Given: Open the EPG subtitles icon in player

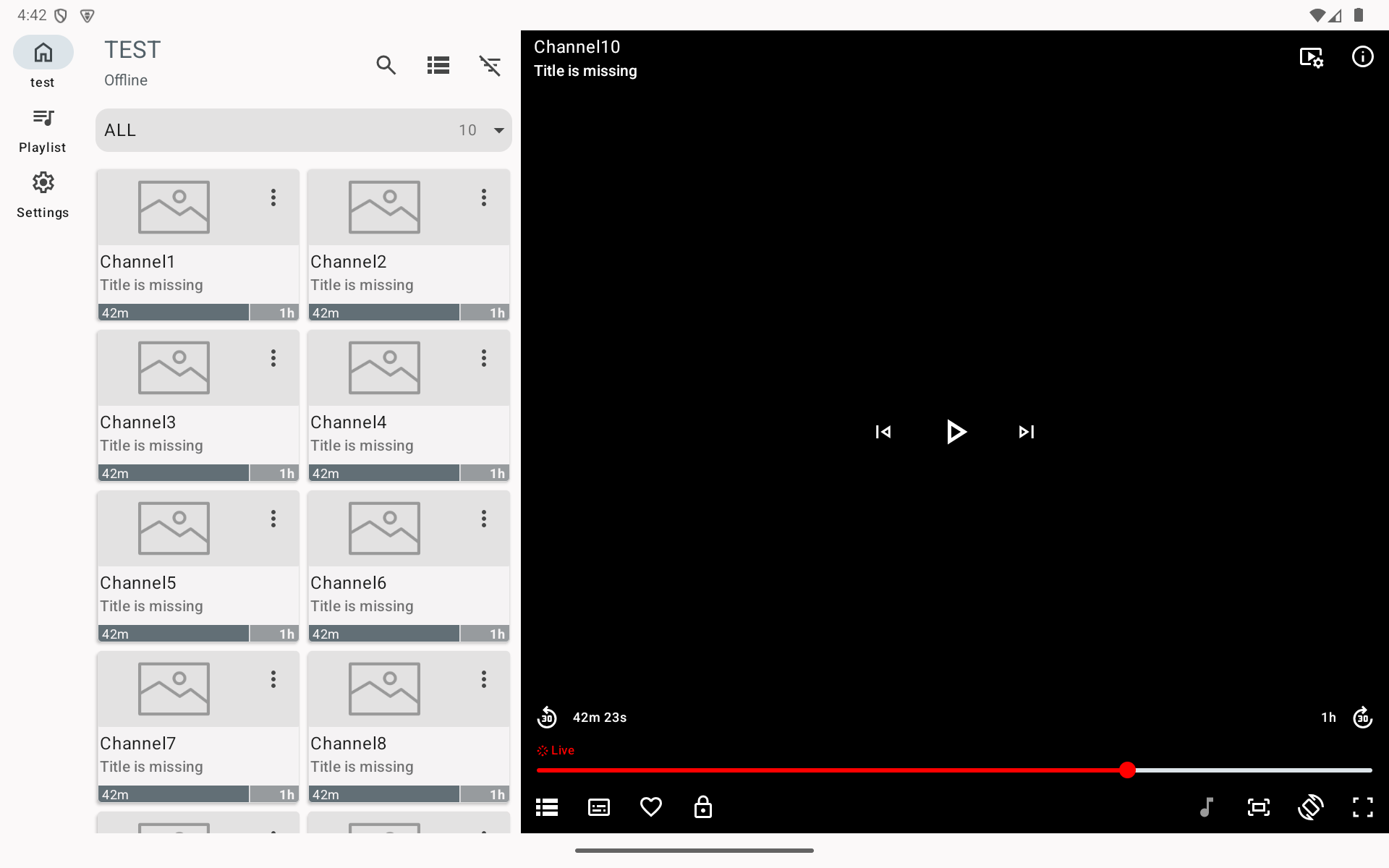Looking at the screenshot, I should point(598,807).
